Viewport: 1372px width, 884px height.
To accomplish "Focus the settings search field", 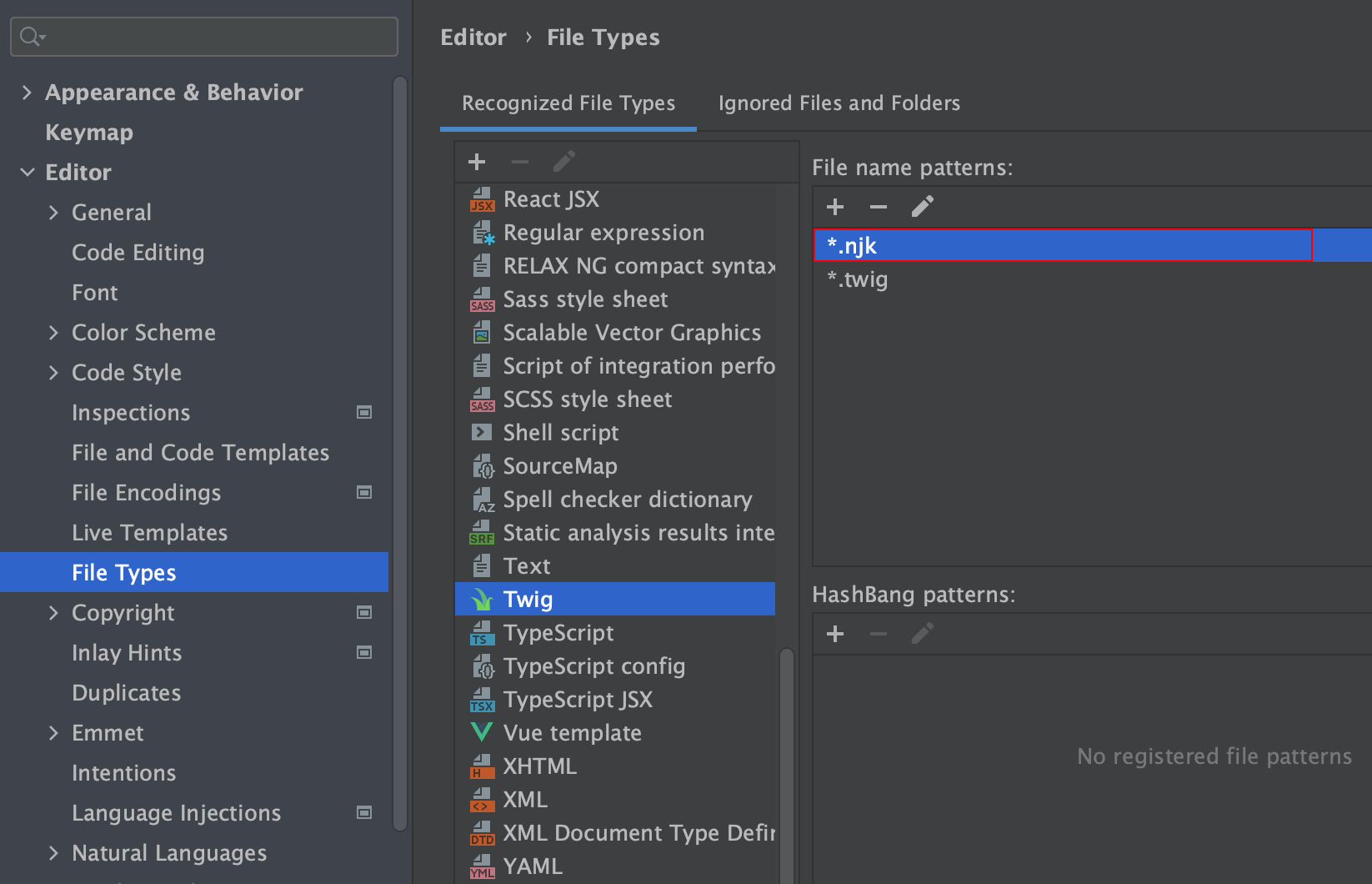I will [204, 37].
